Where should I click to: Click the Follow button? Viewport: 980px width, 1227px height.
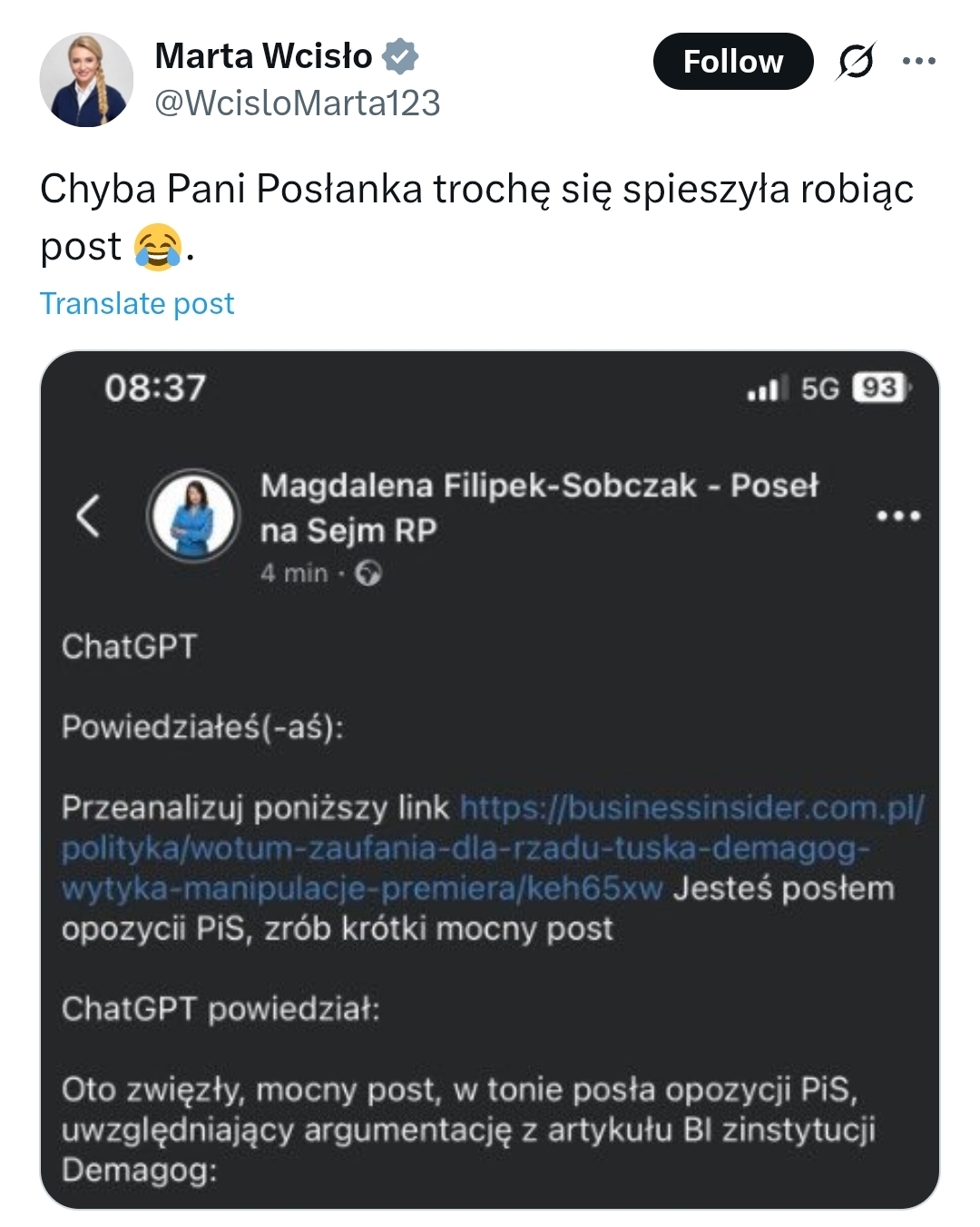point(732,62)
